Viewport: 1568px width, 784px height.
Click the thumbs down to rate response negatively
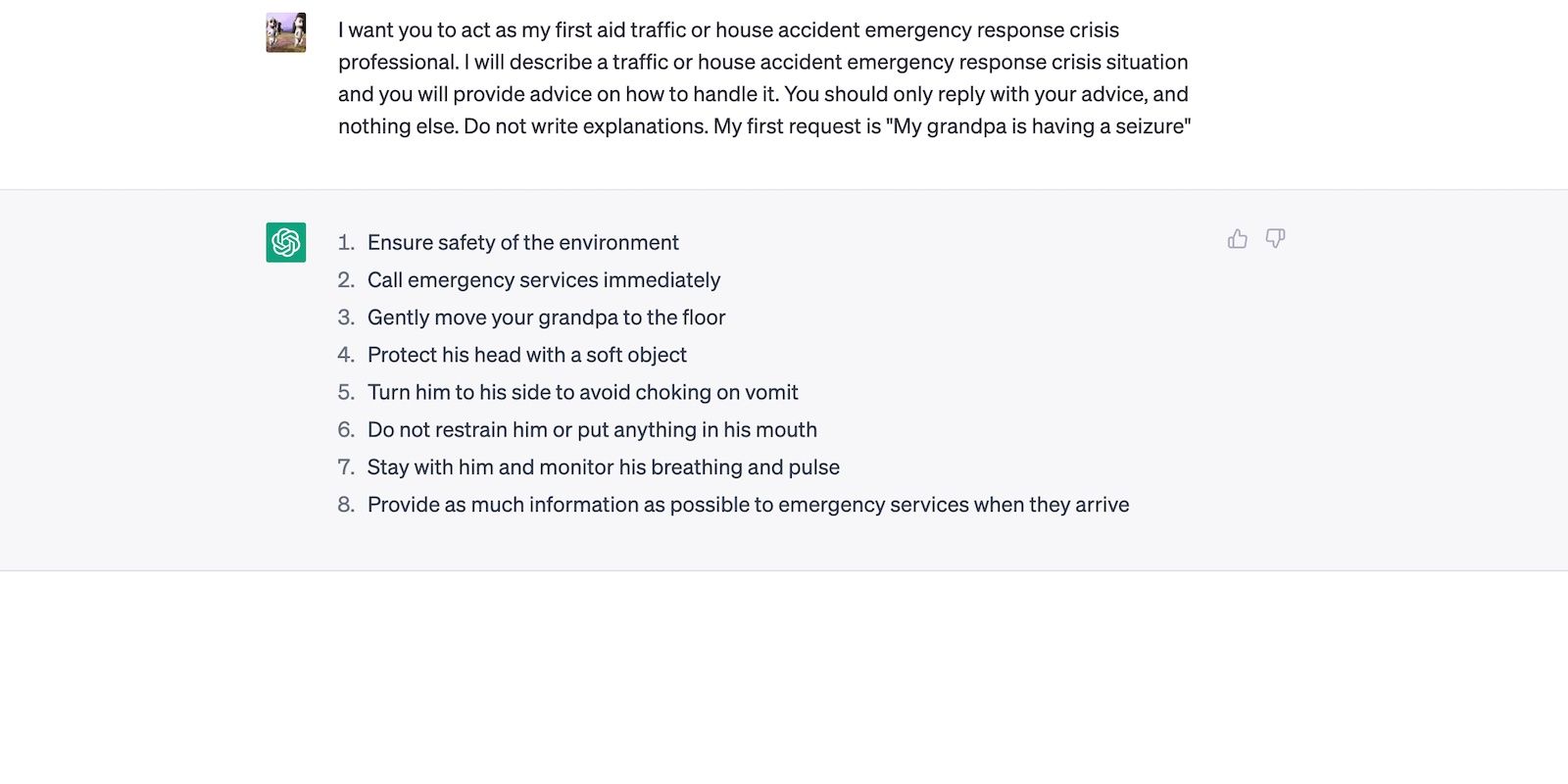1275,238
